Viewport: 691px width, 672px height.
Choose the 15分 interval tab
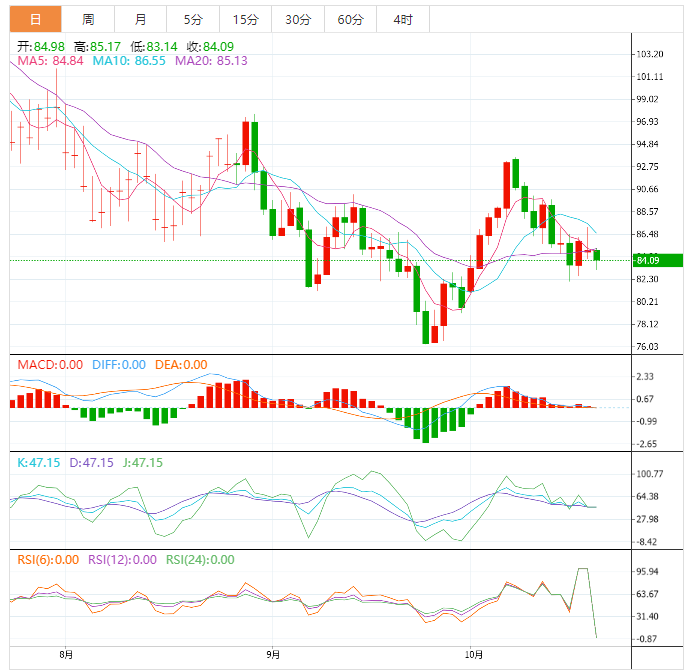244,19
